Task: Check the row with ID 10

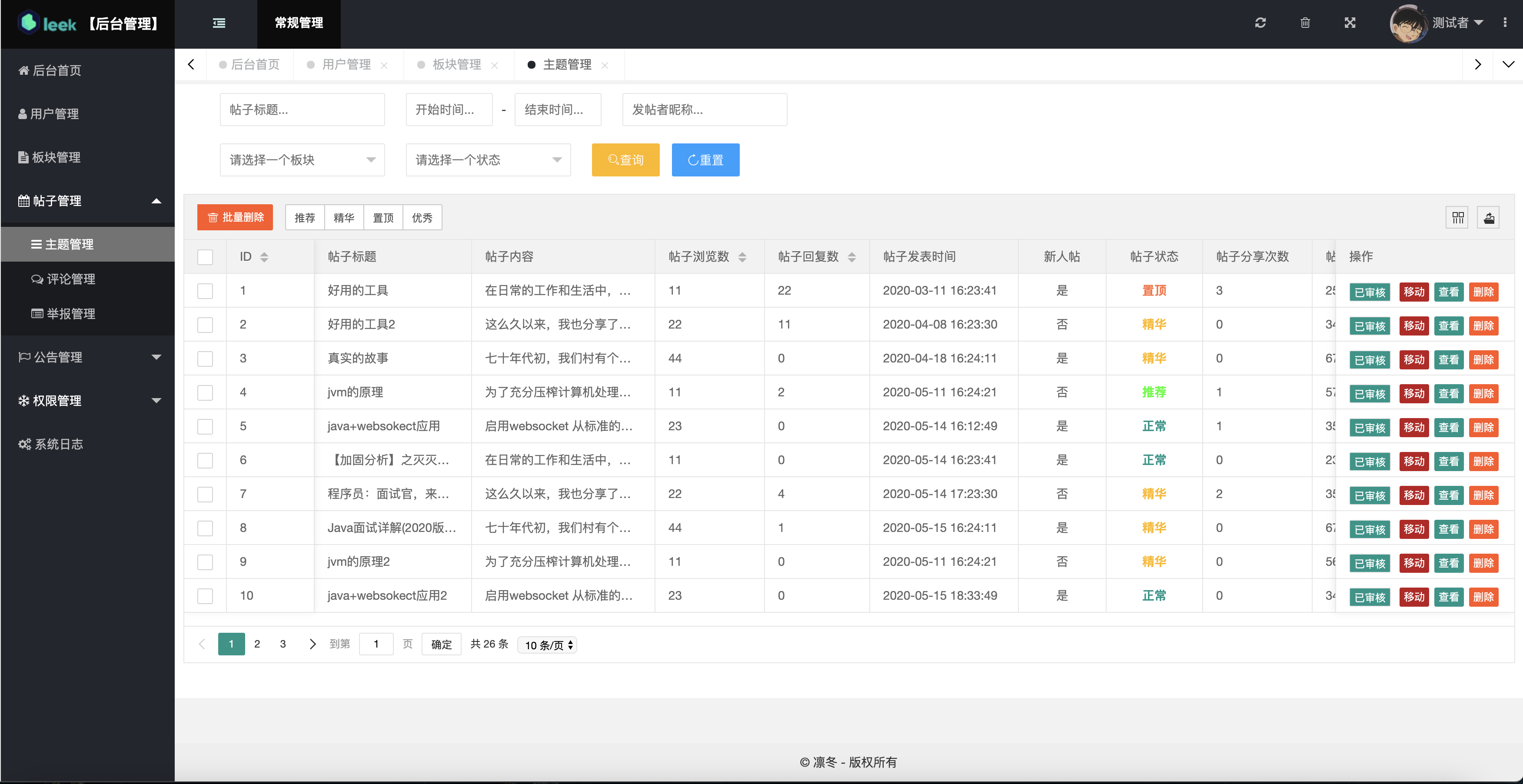Action: [x=205, y=596]
